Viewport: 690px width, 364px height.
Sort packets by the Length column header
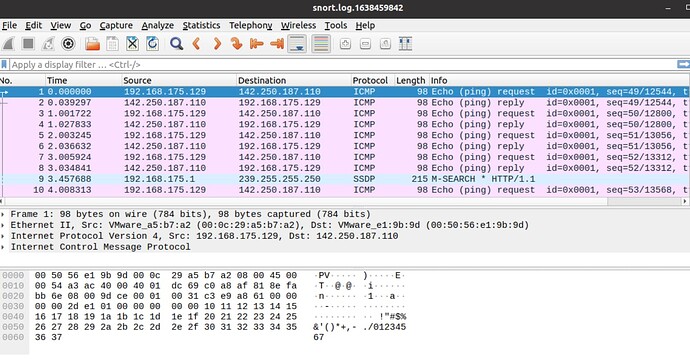[x=411, y=81]
